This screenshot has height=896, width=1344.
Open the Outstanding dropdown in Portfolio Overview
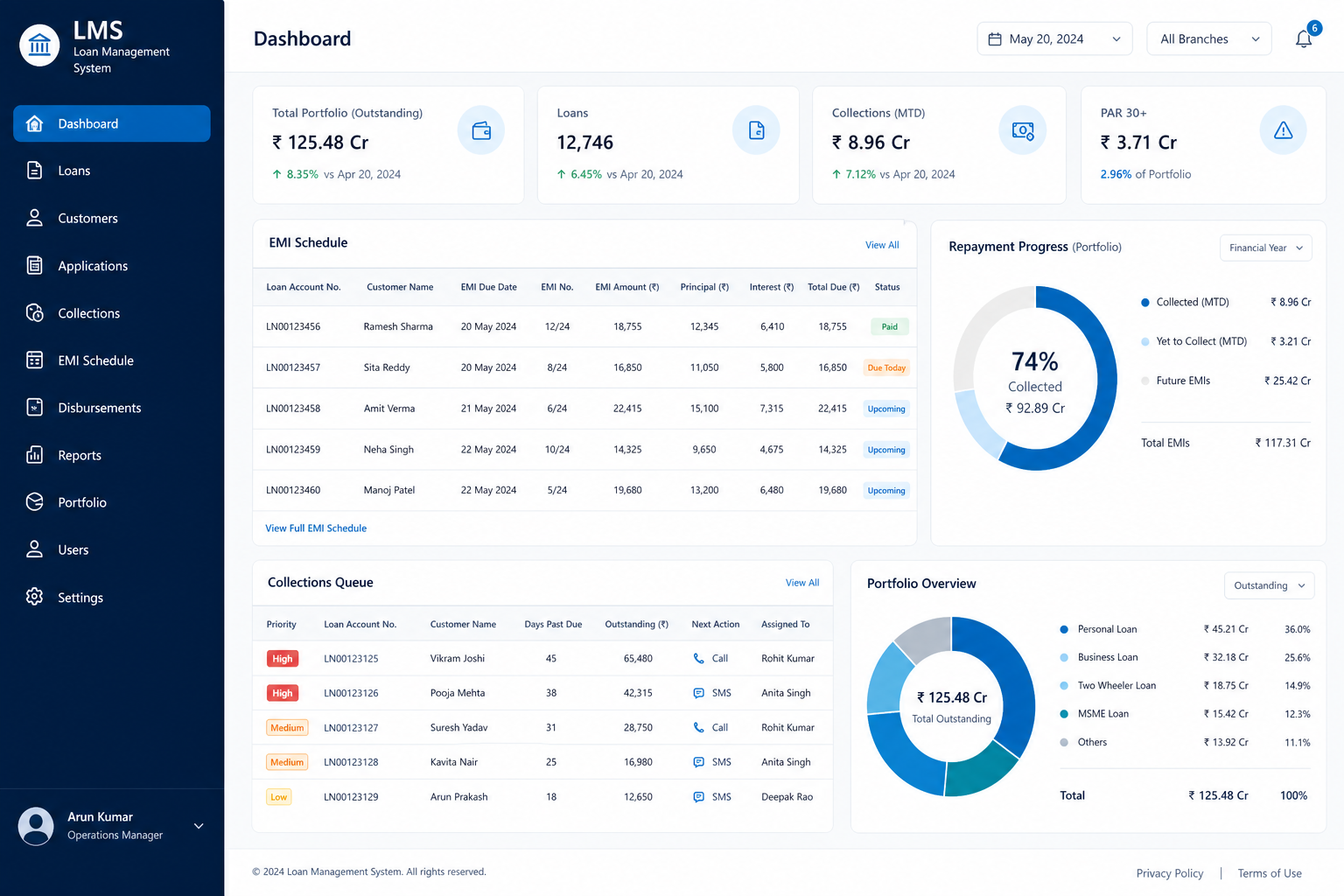pyautogui.click(x=1269, y=585)
